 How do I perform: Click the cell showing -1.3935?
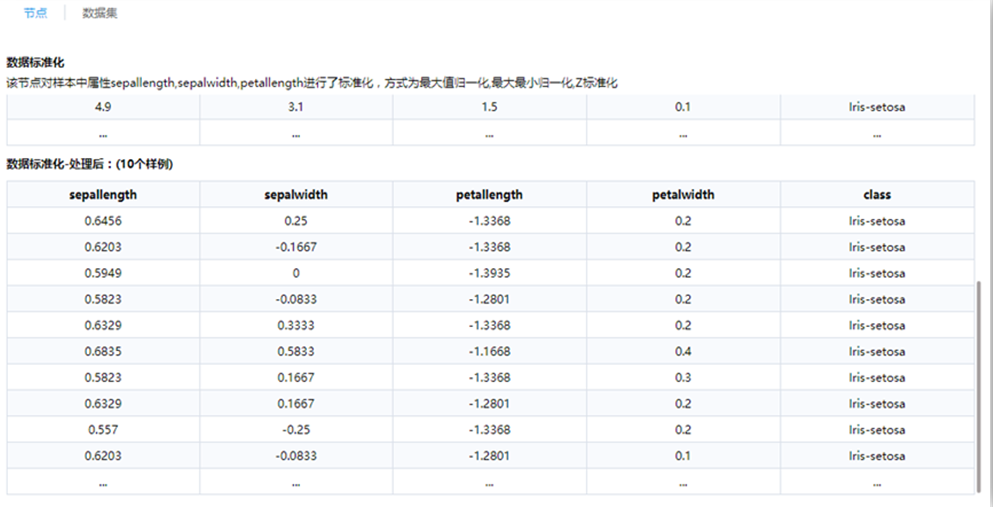point(488,273)
